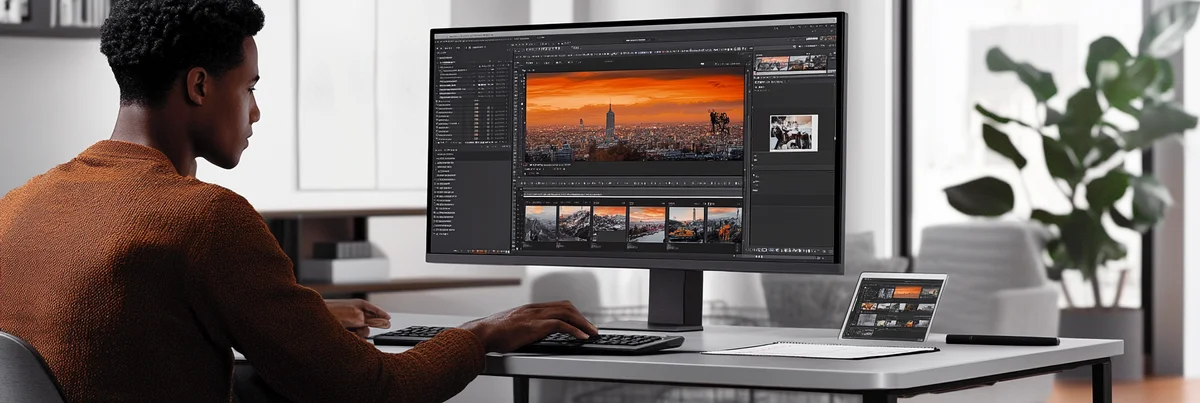Click the main orange sunset cityscape preview
The width and height of the screenshot is (1200, 403).
(635, 115)
